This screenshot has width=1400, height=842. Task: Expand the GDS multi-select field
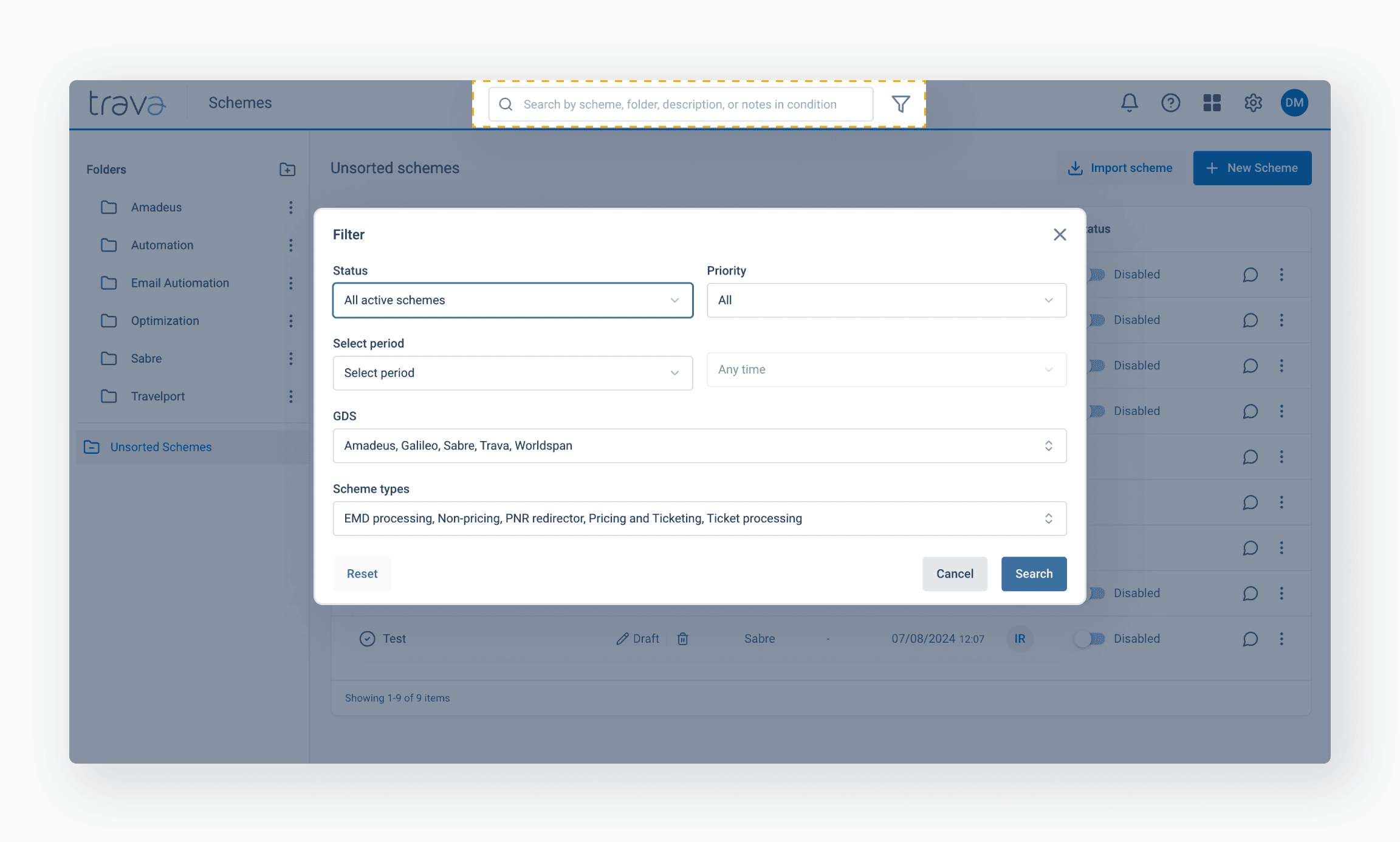pos(699,446)
